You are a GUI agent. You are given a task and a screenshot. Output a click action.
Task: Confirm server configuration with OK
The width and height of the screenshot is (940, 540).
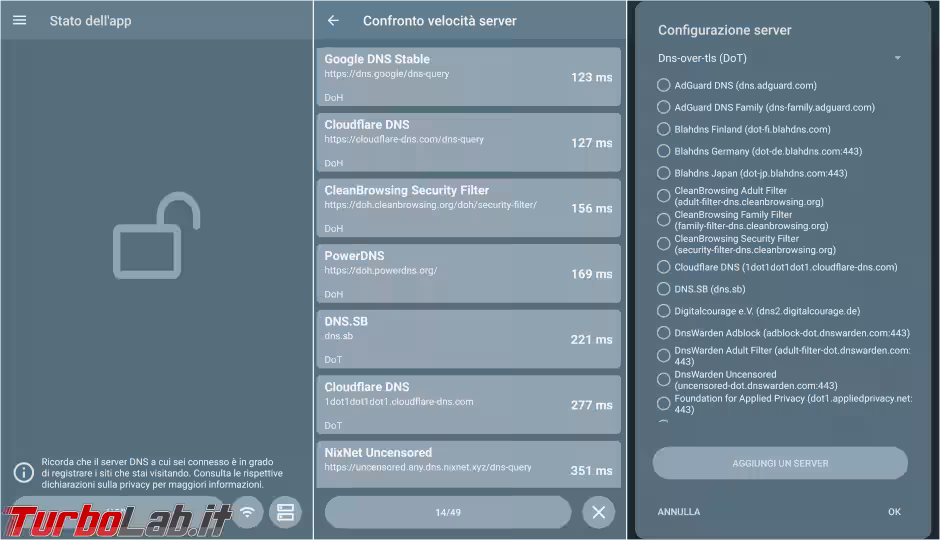point(894,512)
